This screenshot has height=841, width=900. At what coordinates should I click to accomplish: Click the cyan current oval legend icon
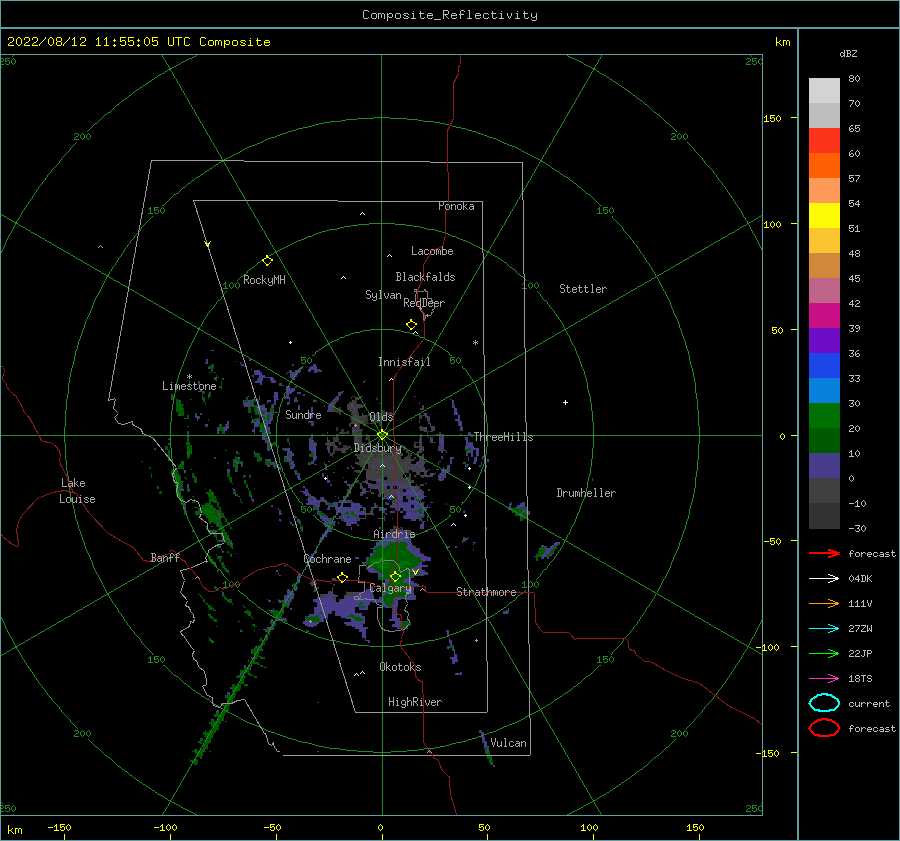coord(824,703)
